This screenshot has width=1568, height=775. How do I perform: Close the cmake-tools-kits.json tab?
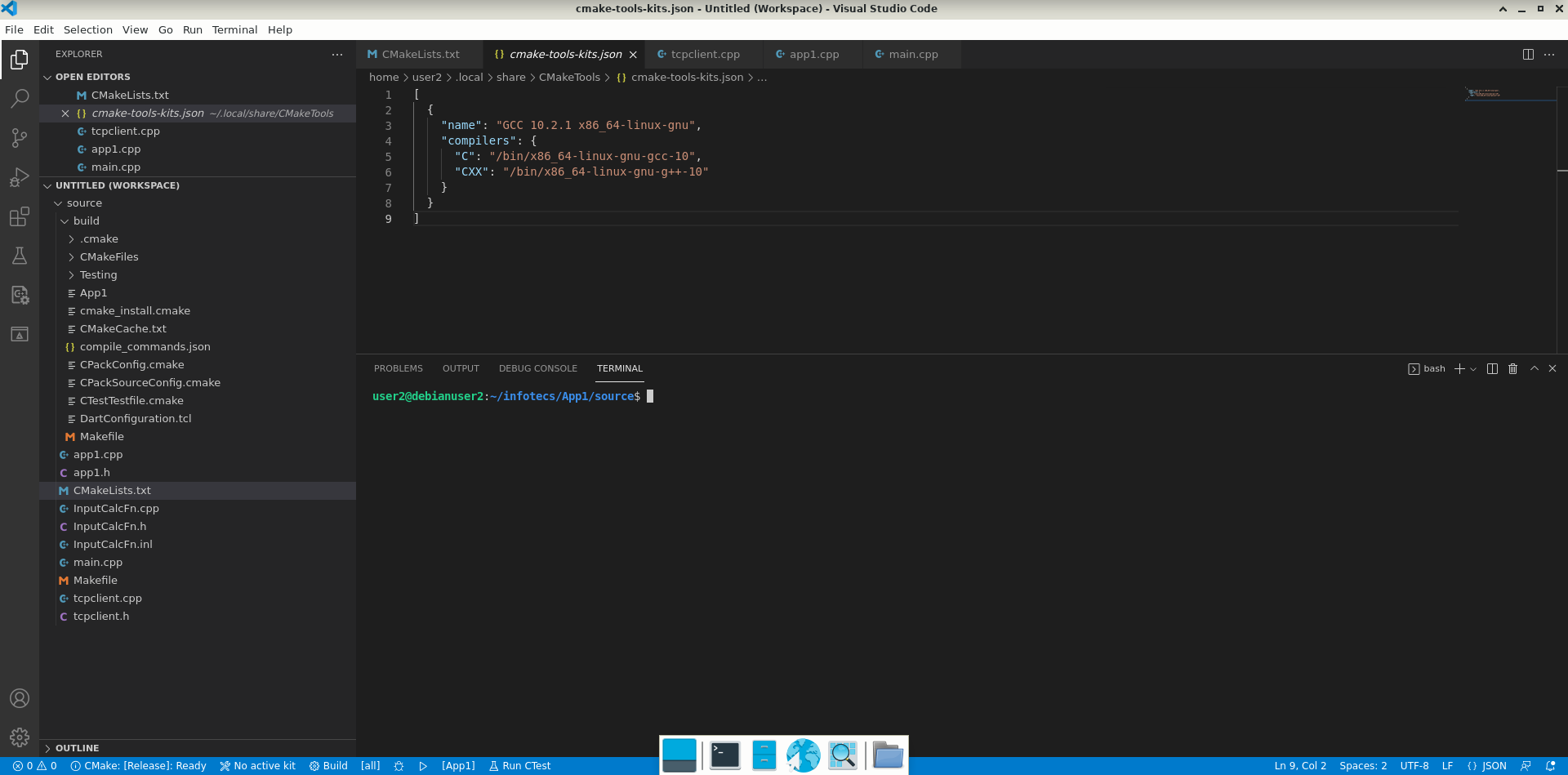(x=633, y=55)
